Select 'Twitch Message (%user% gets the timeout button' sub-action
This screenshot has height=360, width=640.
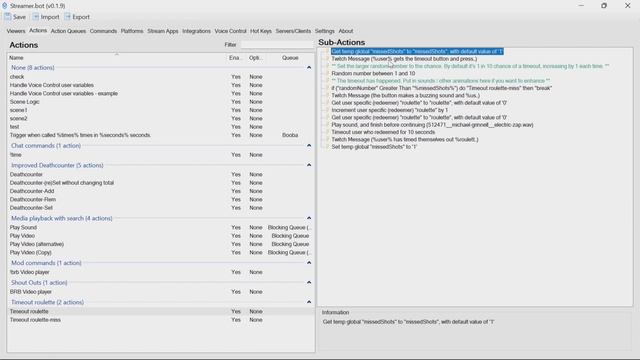coord(404,59)
